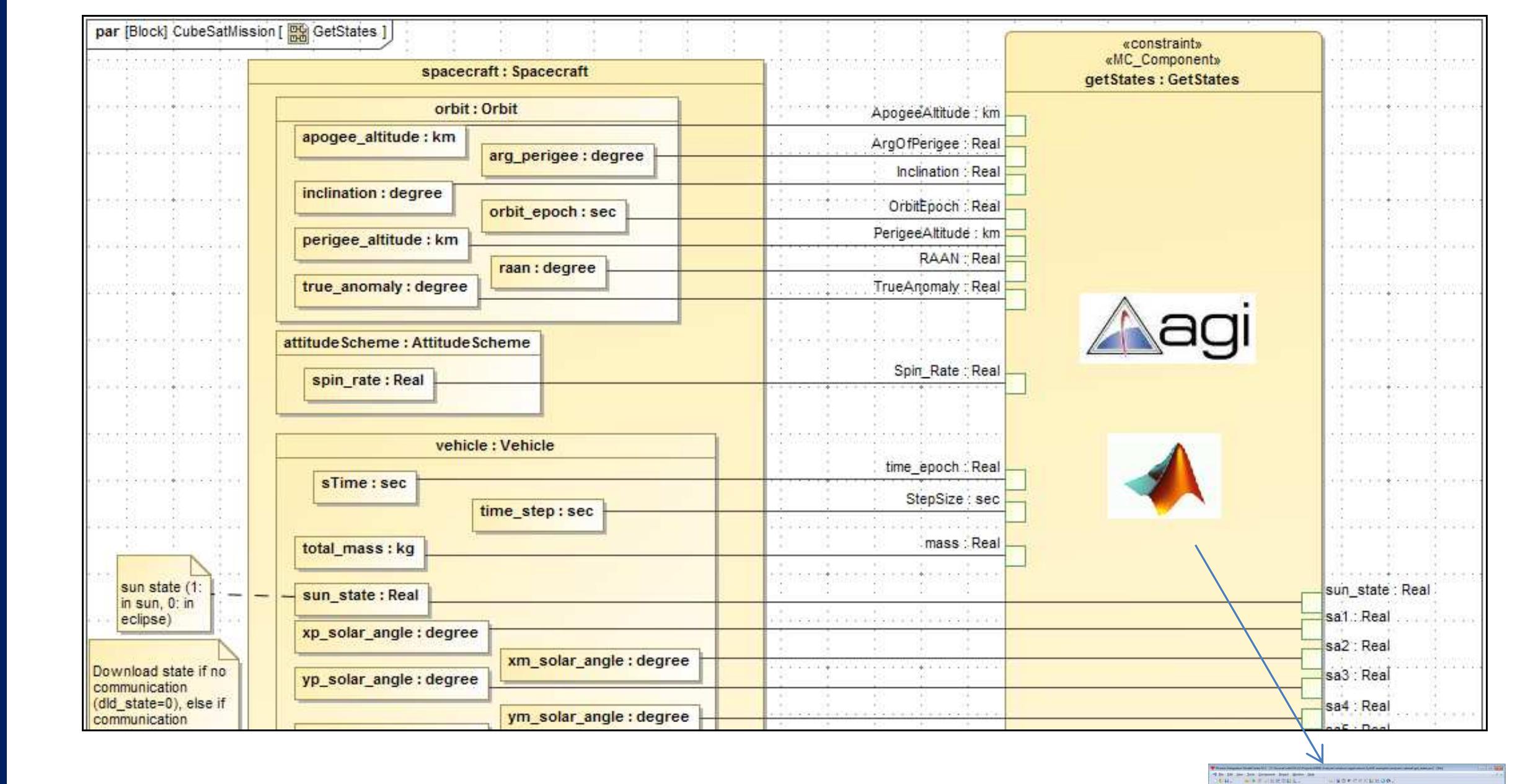The height and width of the screenshot is (784, 1515).
Task: Select the ApogeeAltitude : km port square
Action: pos(1015,125)
